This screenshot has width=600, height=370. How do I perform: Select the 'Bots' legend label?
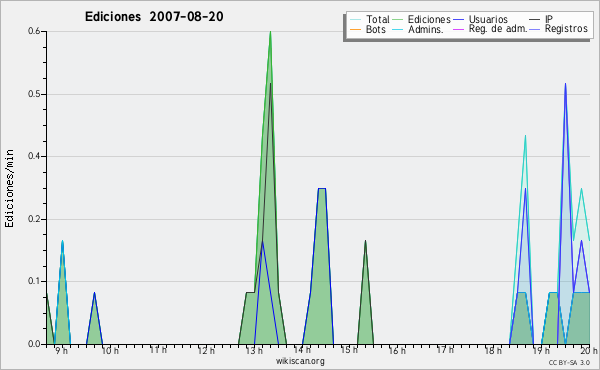[x=376, y=29]
